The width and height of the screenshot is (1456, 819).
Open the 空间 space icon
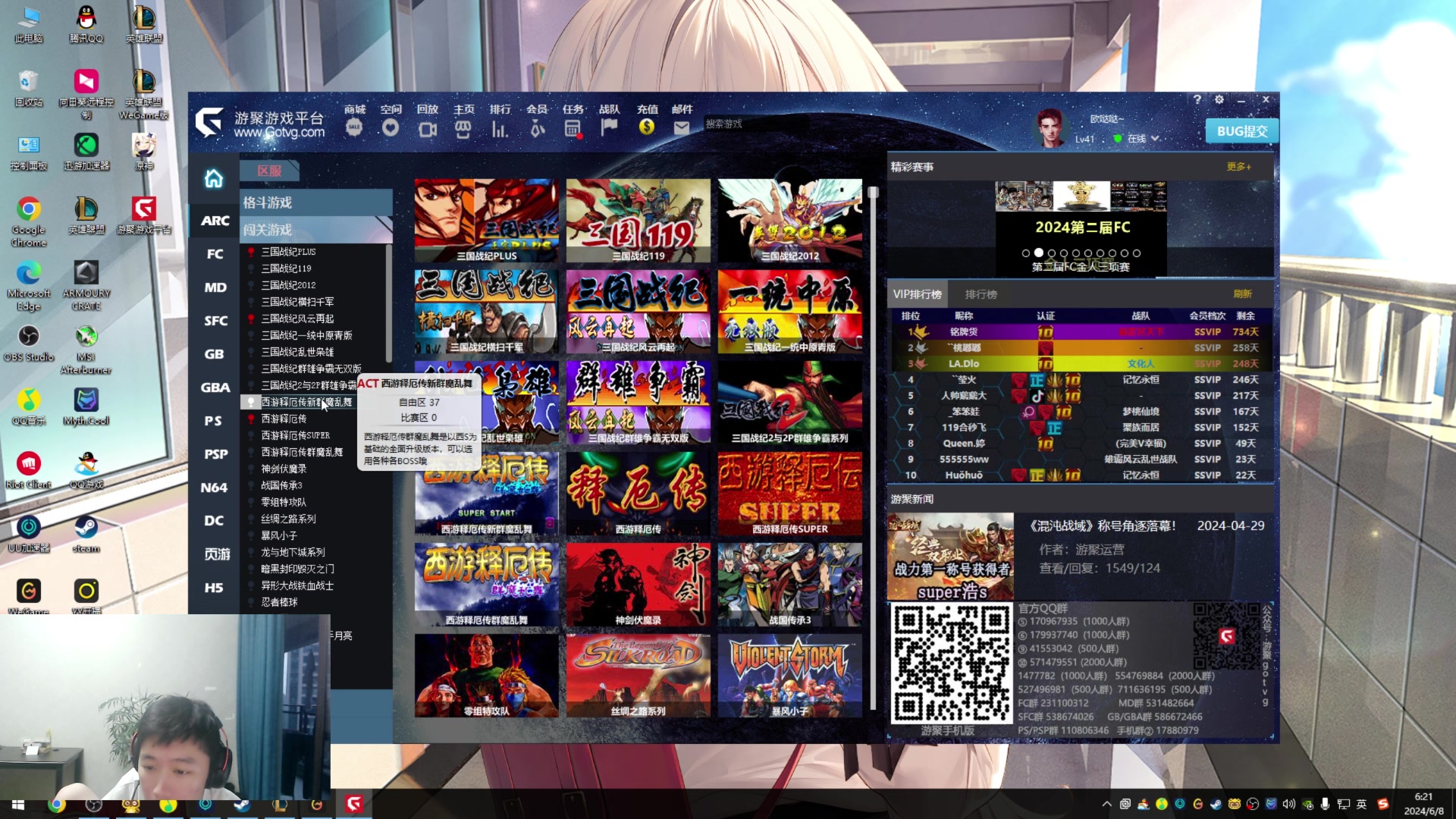pos(391,128)
